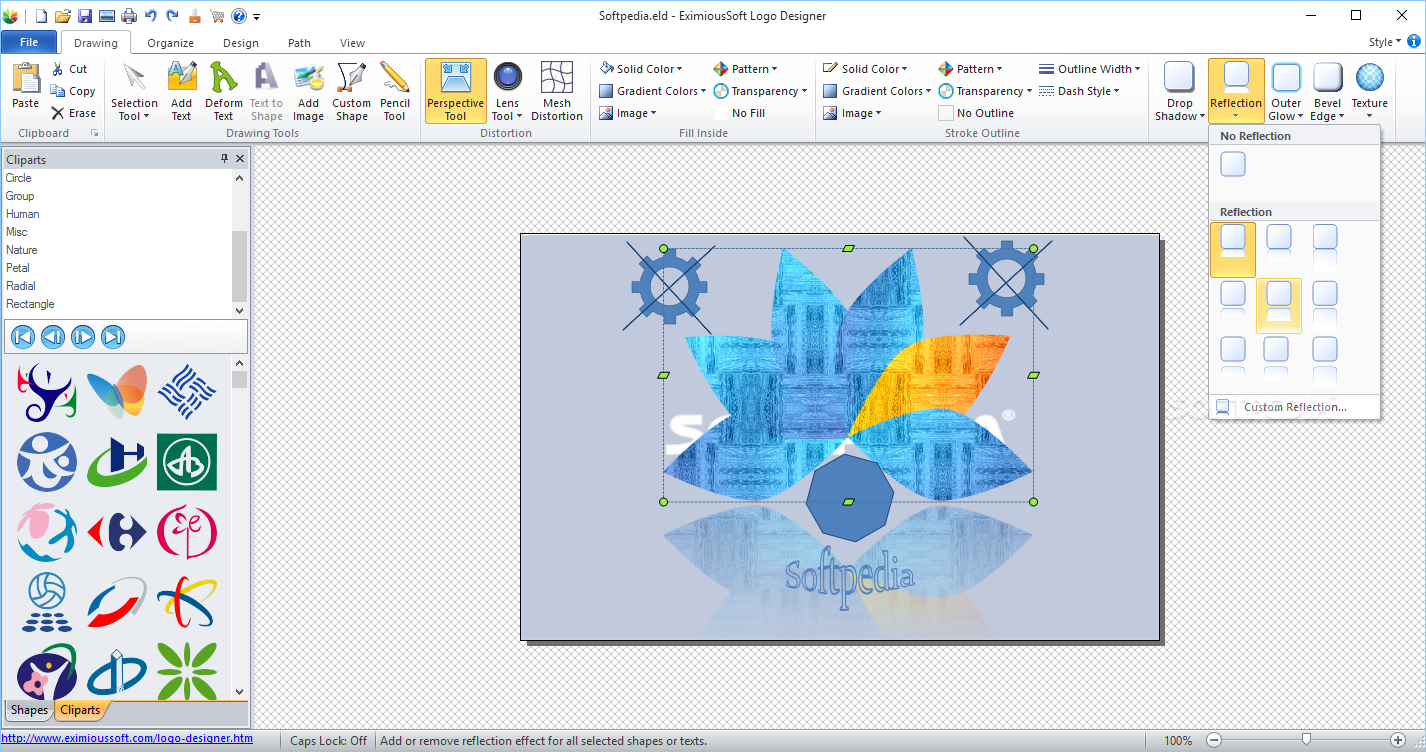This screenshot has width=1426, height=752.
Task: Click the Redo icon in title bar
Action: coord(172,16)
